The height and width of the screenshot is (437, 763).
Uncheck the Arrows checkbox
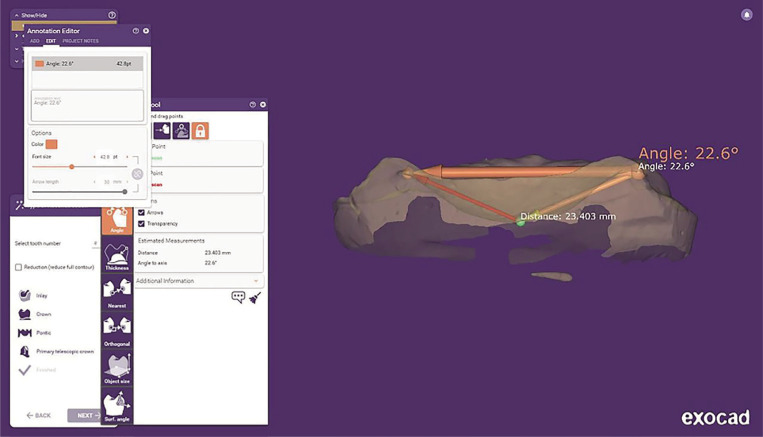(142, 212)
